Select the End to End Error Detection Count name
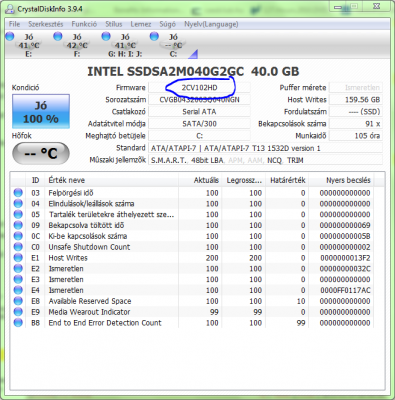Viewport: 395px width, 400px height. click(x=105, y=323)
